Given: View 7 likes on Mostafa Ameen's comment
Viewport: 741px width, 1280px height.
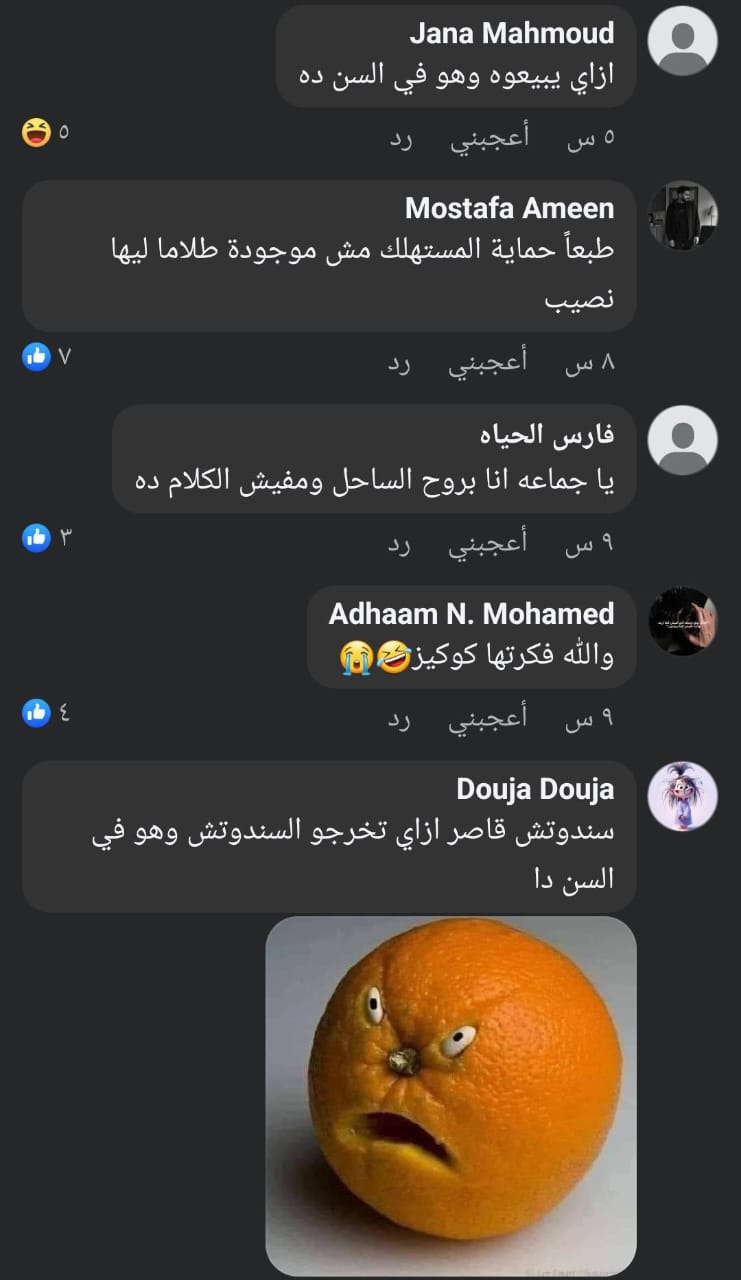Looking at the screenshot, I should [47, 356].
